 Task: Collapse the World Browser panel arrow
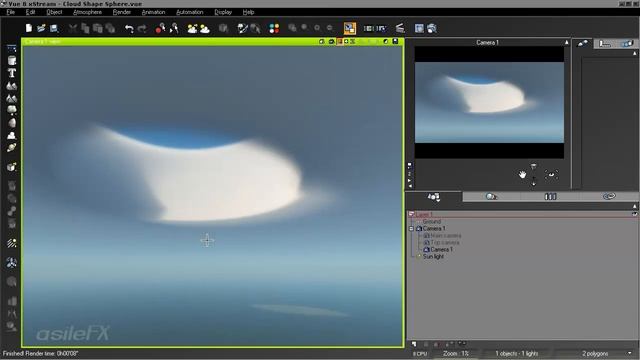635,206
